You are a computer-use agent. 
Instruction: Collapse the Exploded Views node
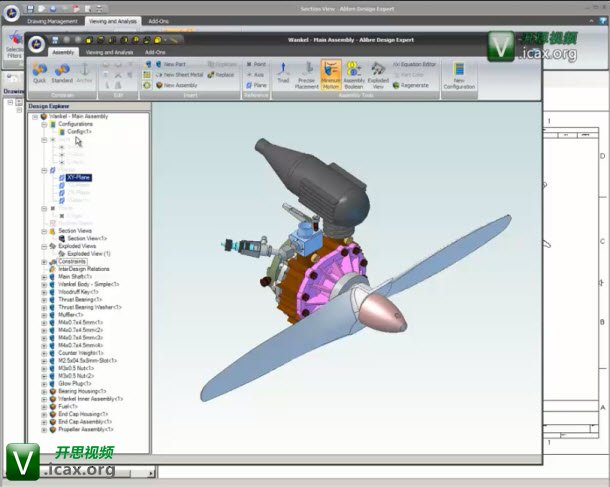[x=44, y=246]
